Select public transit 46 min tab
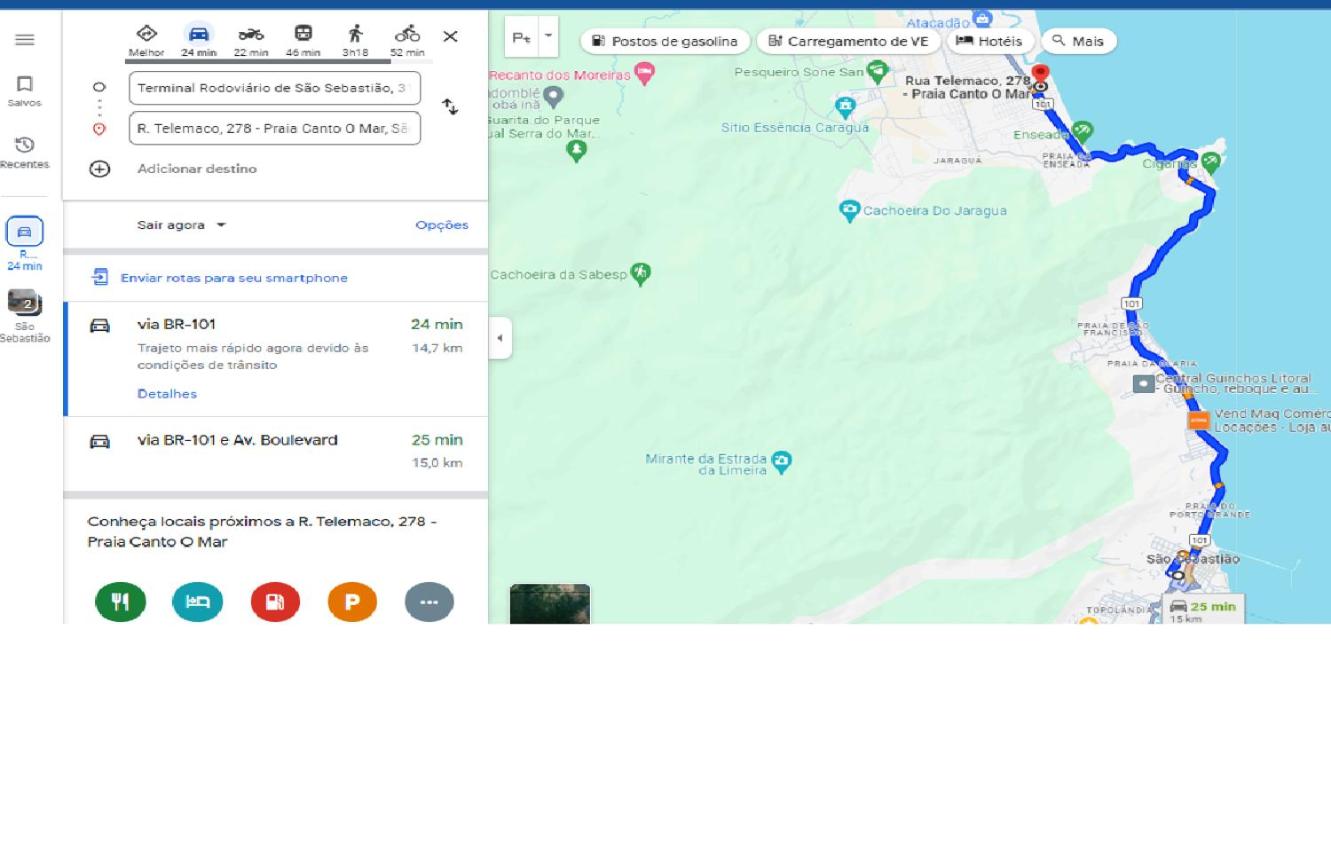Screen dimensions: 1331x850 303,41
